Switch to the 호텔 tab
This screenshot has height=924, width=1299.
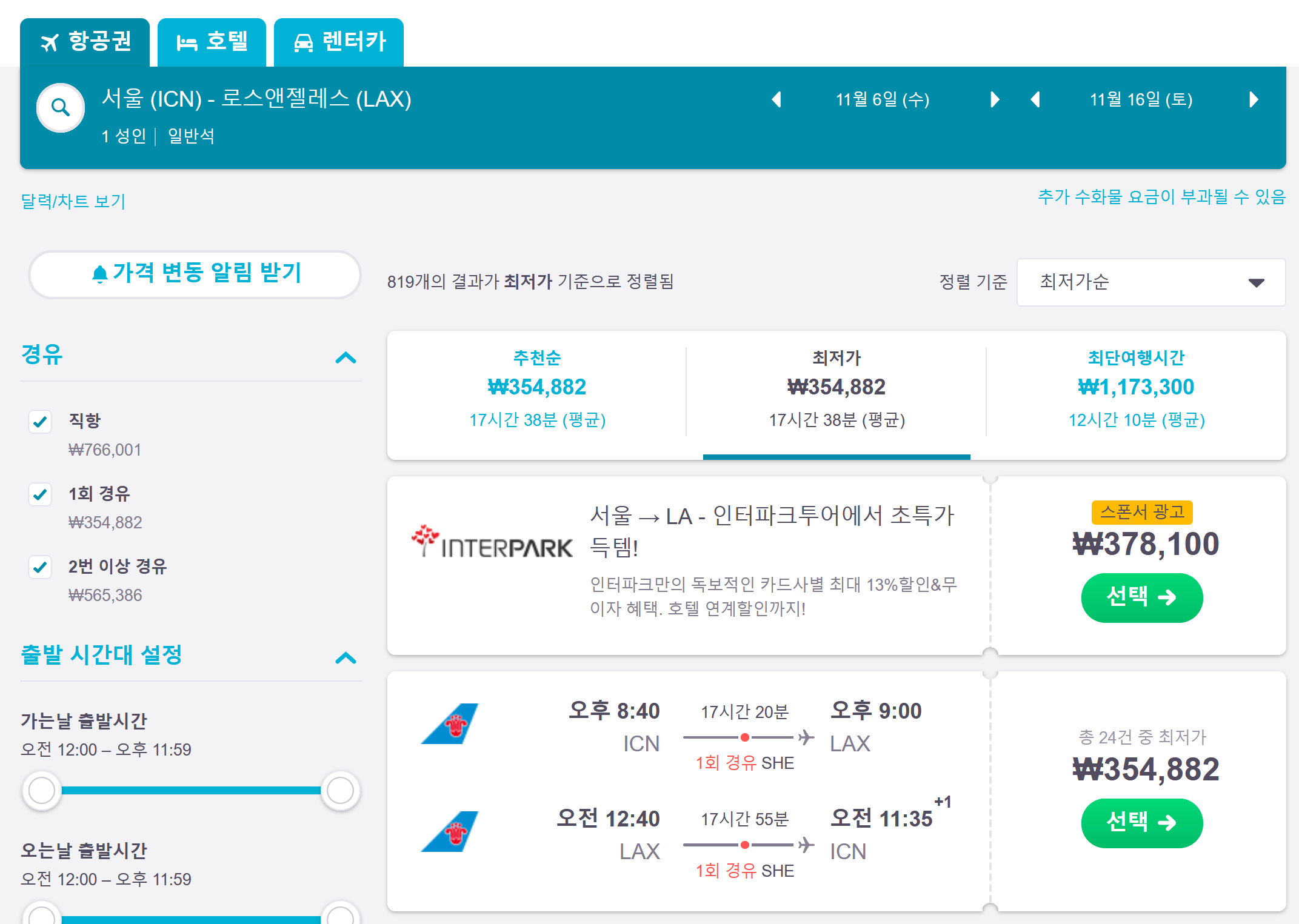tap(212, 42)
